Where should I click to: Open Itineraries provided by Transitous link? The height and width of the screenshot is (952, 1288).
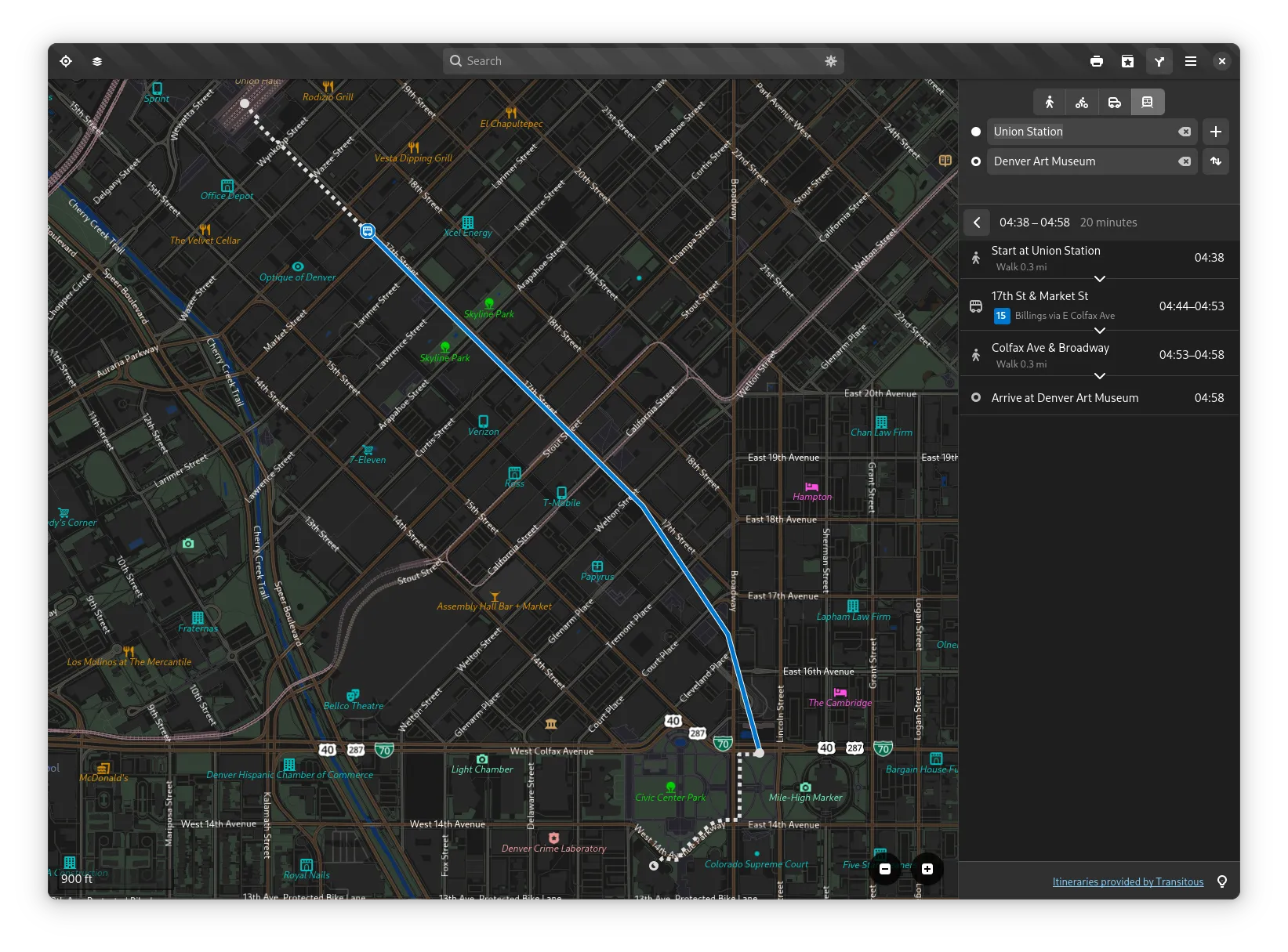click(x=1127, y=882)
